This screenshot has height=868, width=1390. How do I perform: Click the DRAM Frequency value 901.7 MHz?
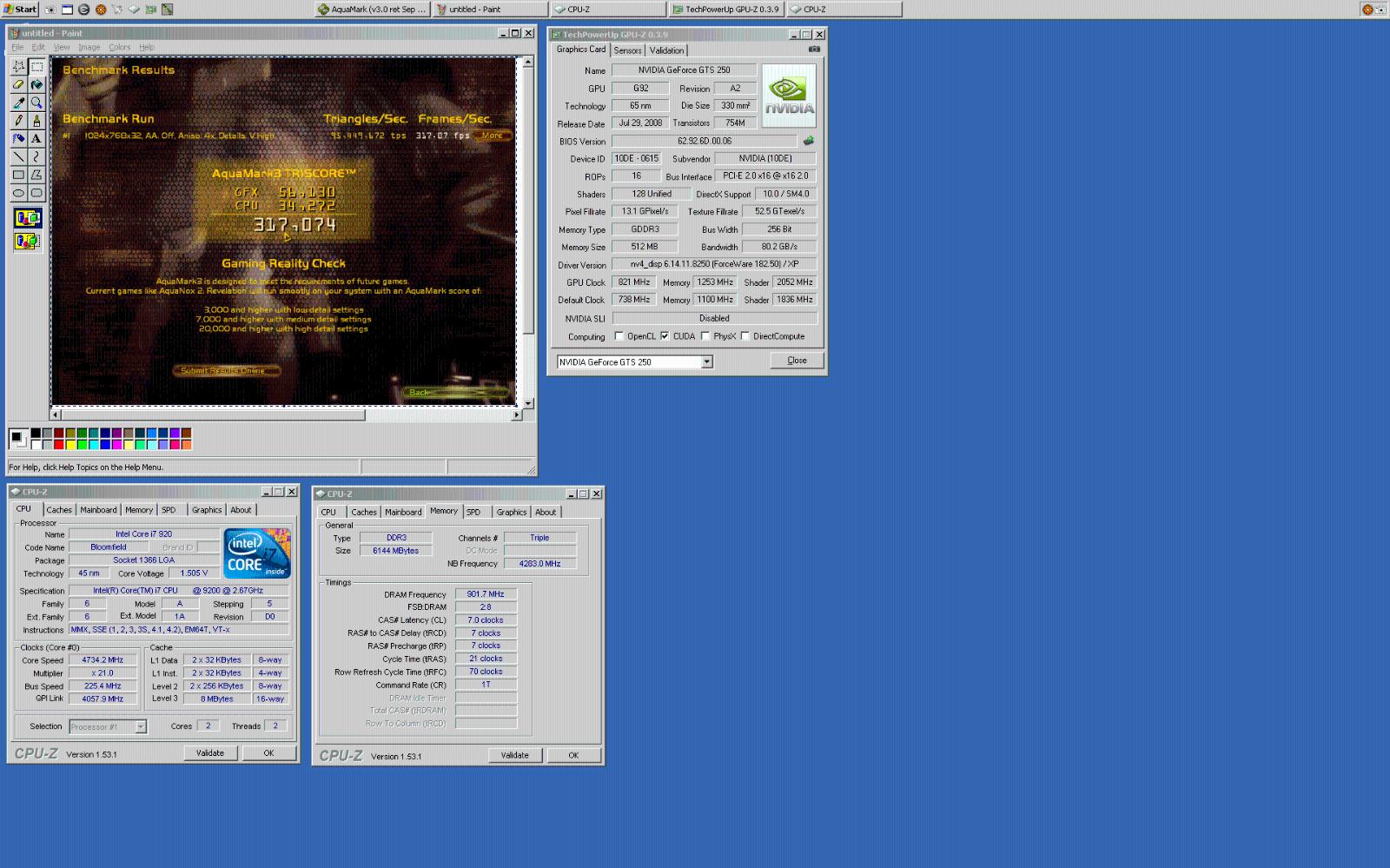[x=486, y=594]
